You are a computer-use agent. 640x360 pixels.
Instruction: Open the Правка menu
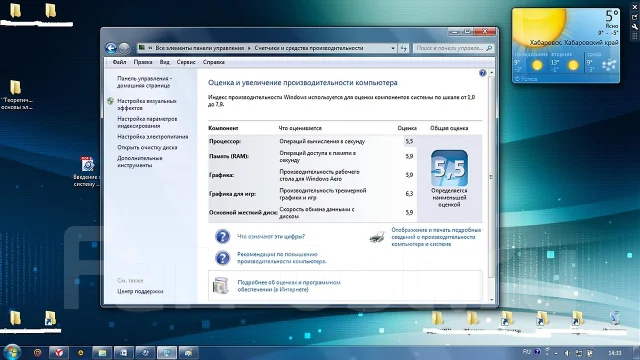143,62
